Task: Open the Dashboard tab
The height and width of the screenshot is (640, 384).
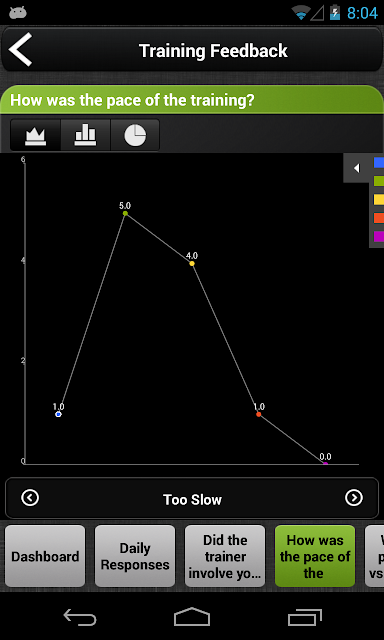Action: 45,556
